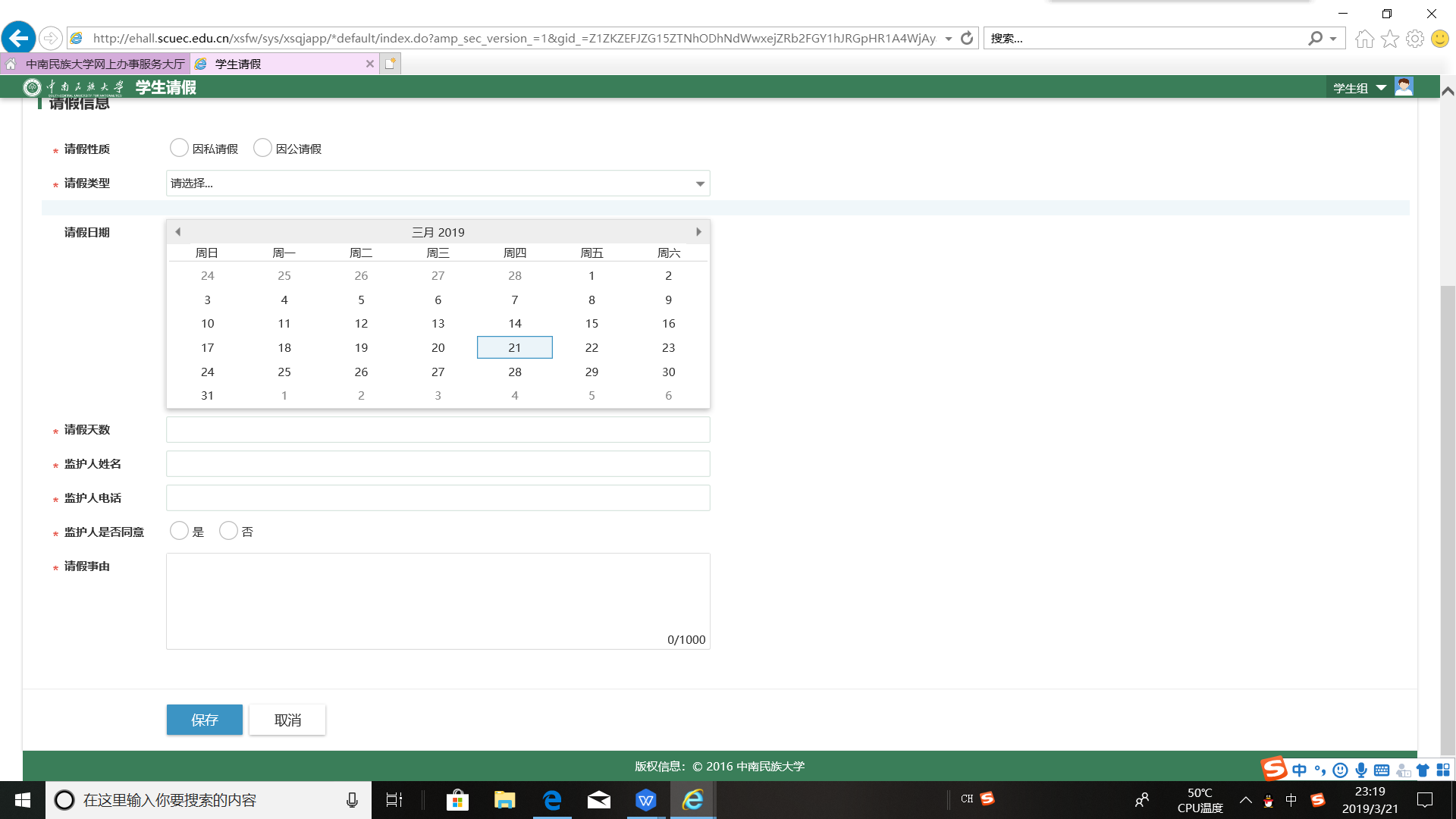This screenshot has height=819, width=1456.
Task: Open WPS Writer from taskbar
Action: click(646, 800)
